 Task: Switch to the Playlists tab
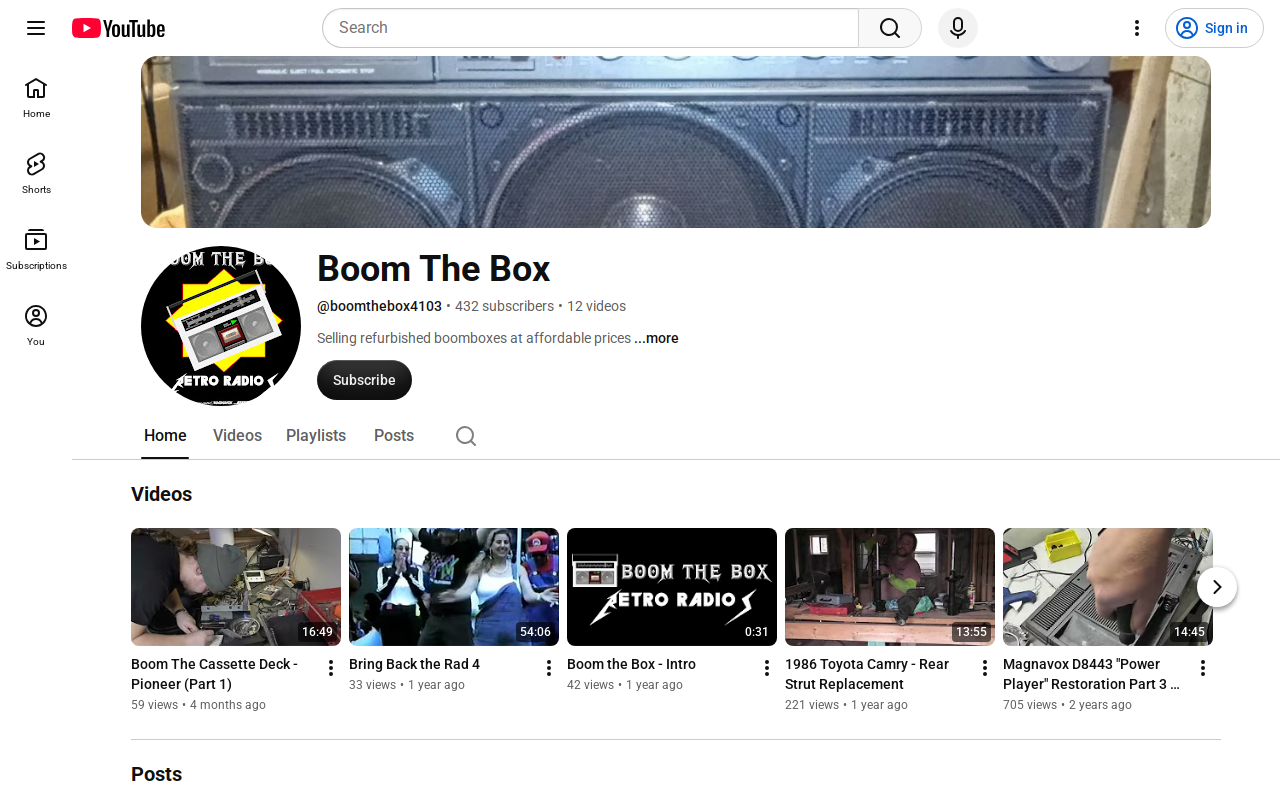tap(316, 436)
